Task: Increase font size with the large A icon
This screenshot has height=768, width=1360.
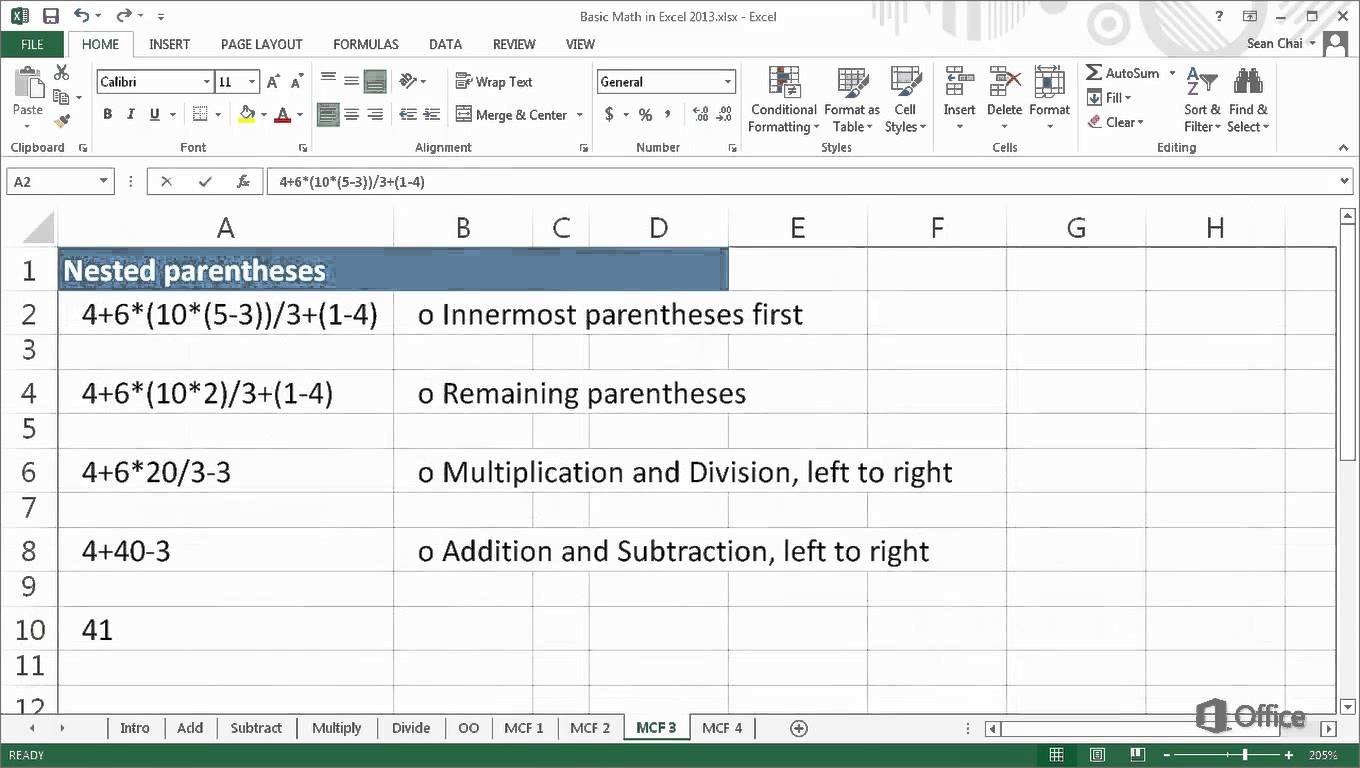Action: tap(273, 82)
